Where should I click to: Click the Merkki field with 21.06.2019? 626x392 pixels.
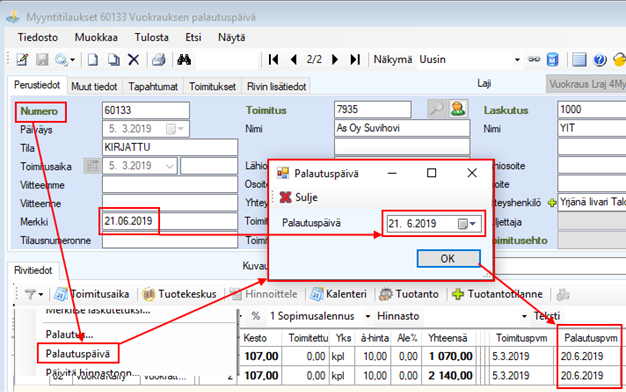(170, 221)
